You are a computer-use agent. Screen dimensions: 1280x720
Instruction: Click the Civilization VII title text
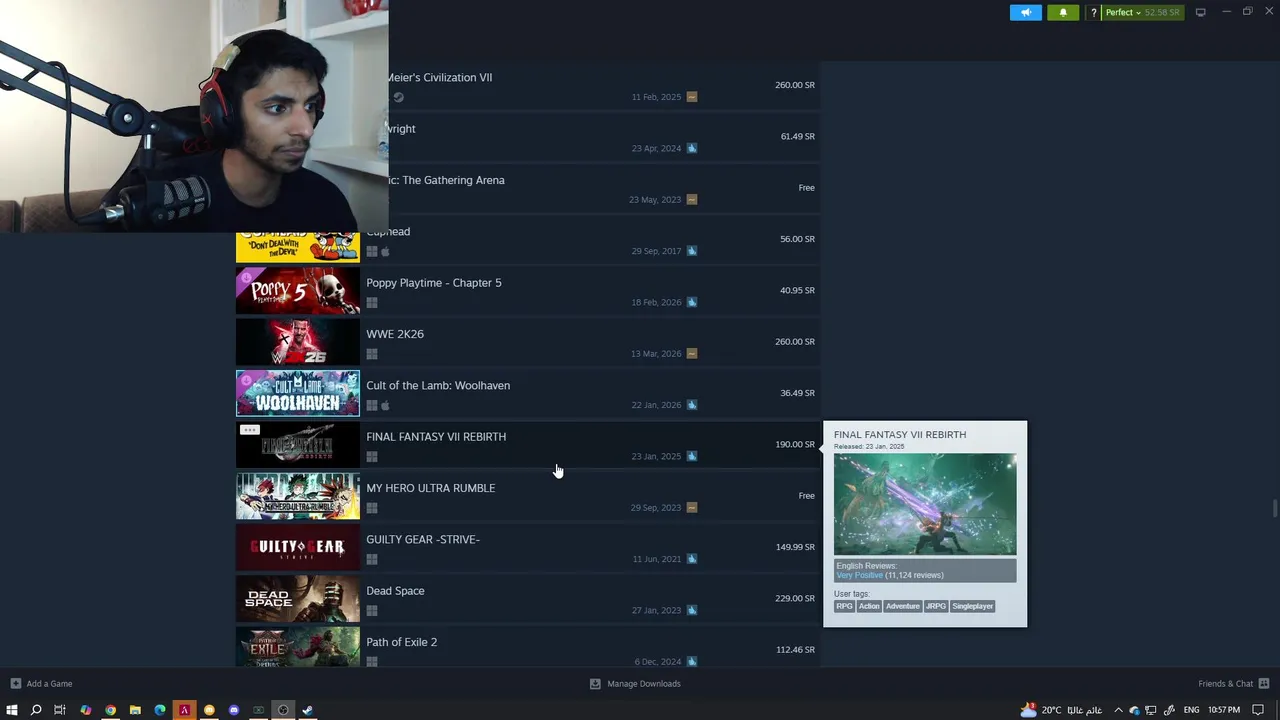tap(440, 77)
